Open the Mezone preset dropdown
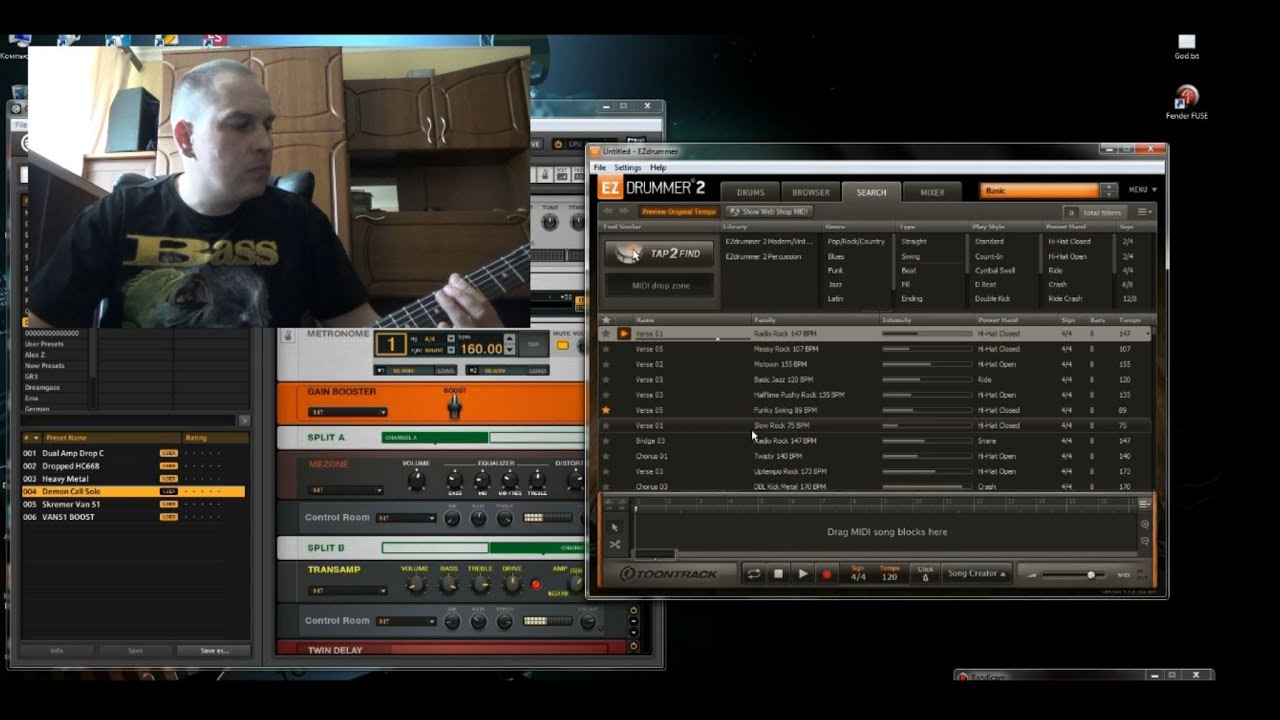The image size is (1280, 720). pos(345,490)
